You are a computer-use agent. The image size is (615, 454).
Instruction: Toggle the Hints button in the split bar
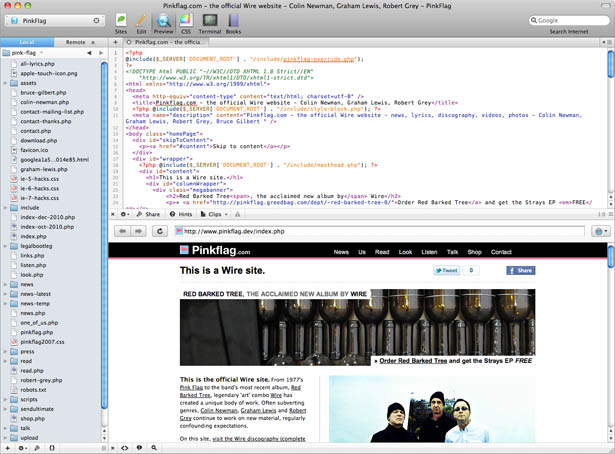click(182, 214)
